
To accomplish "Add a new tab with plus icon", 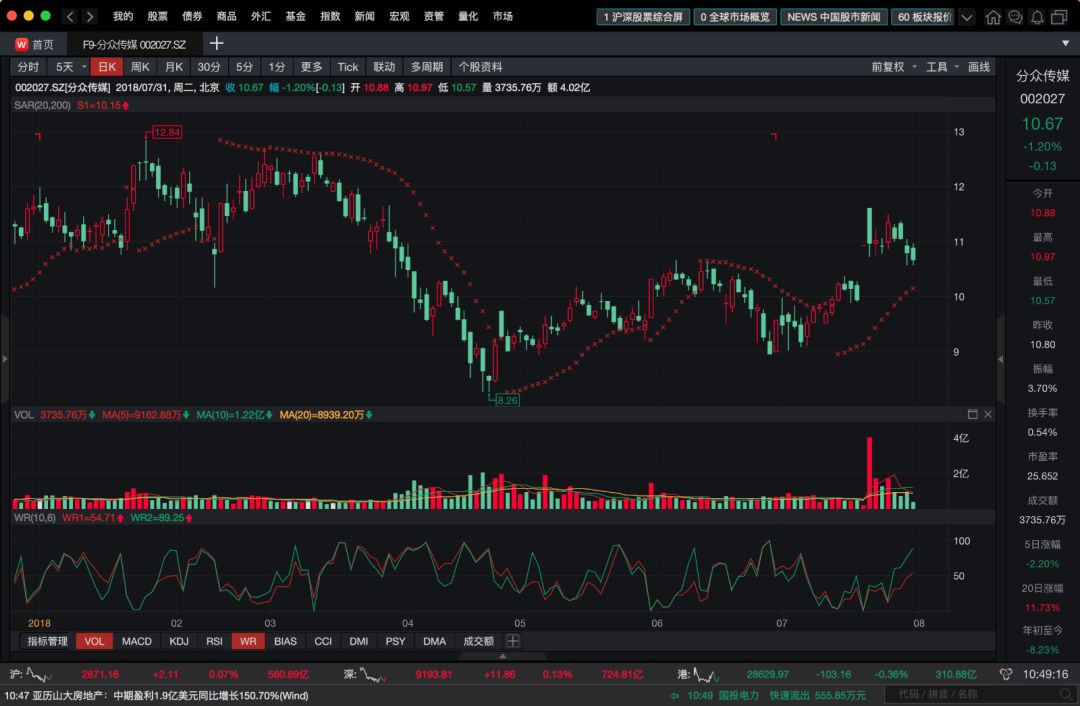I will click(x=216, y=44).
